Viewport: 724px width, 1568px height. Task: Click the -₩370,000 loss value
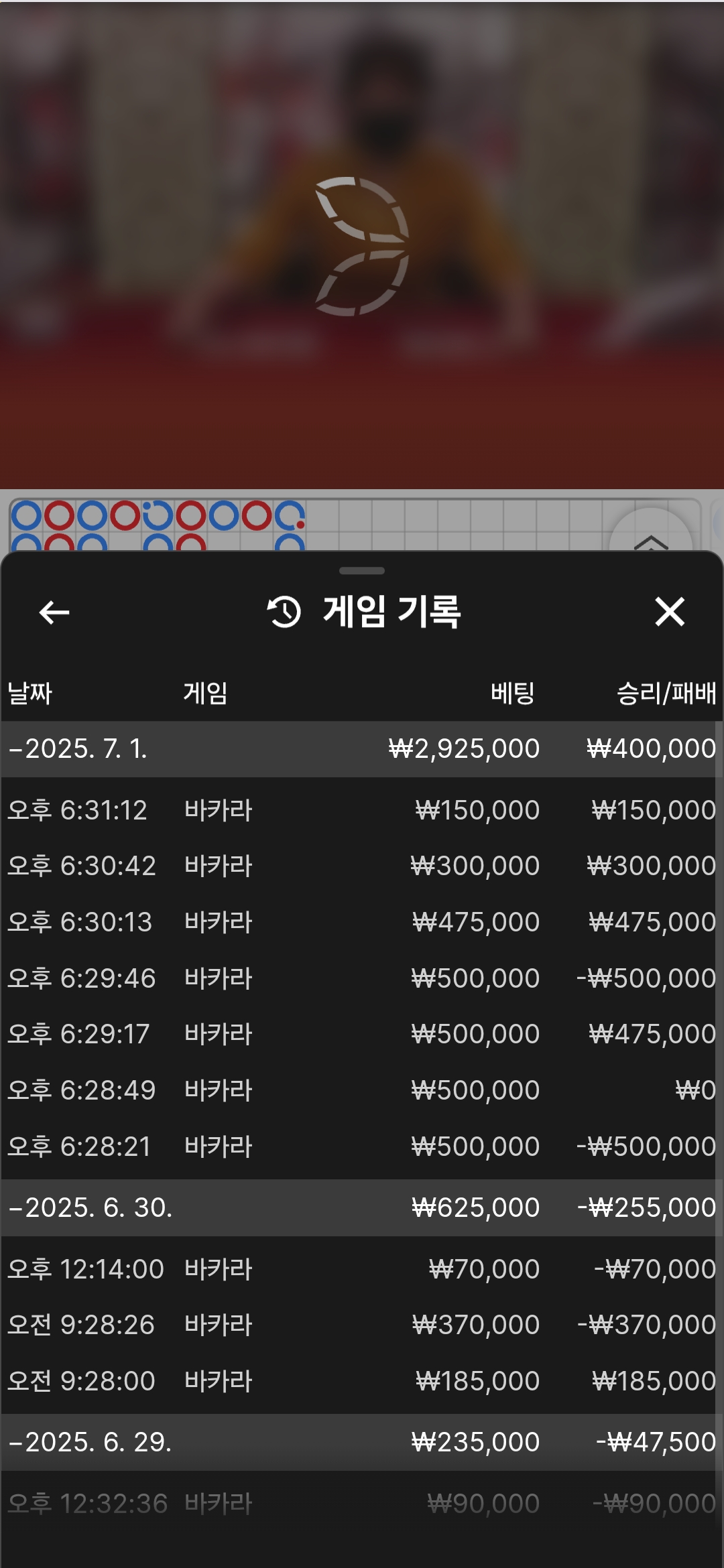(646, 1325)
